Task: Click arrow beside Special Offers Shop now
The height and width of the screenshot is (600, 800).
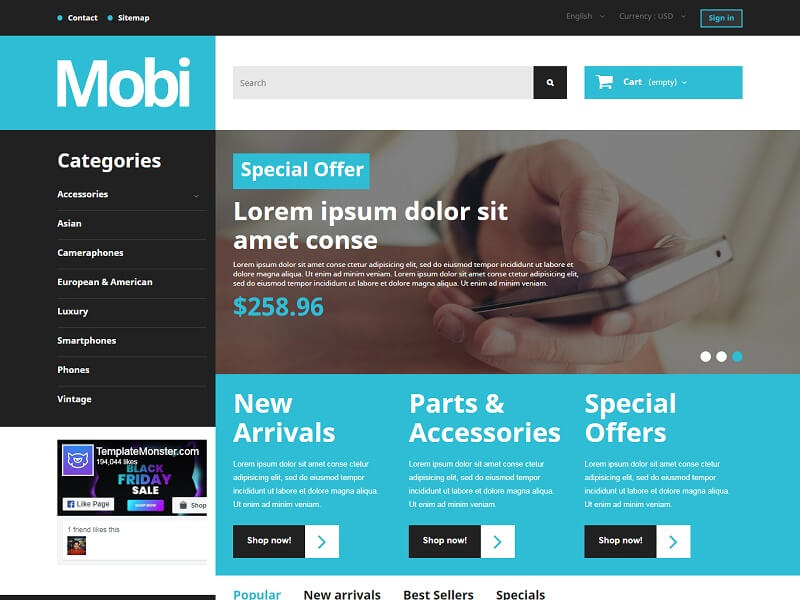Action: click(x=673, y=541)
